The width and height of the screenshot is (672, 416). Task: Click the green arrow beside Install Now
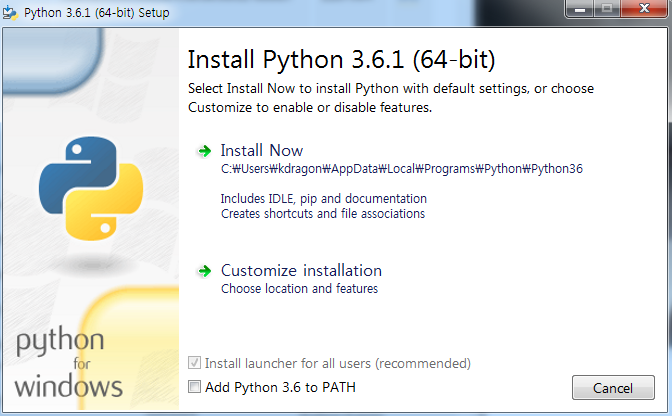[204, 151]
